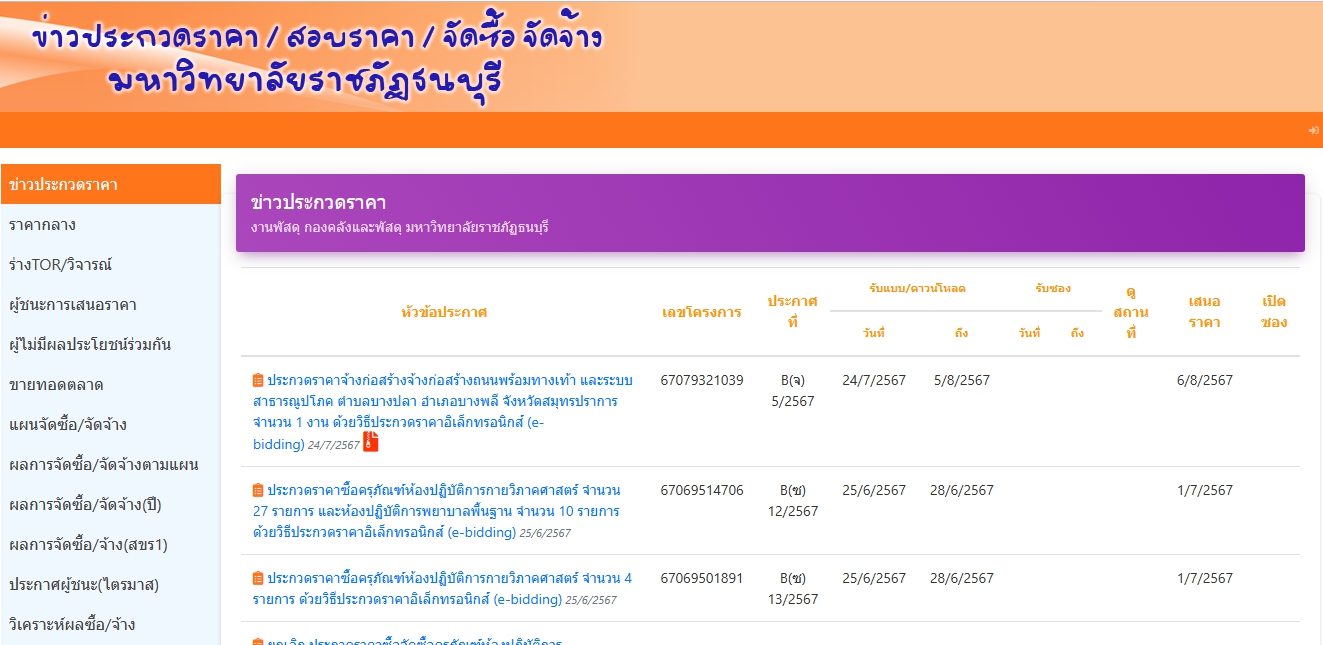Click project number 67069514706
The width and height of the screenshot is (1323, 645).
[702, 490]
